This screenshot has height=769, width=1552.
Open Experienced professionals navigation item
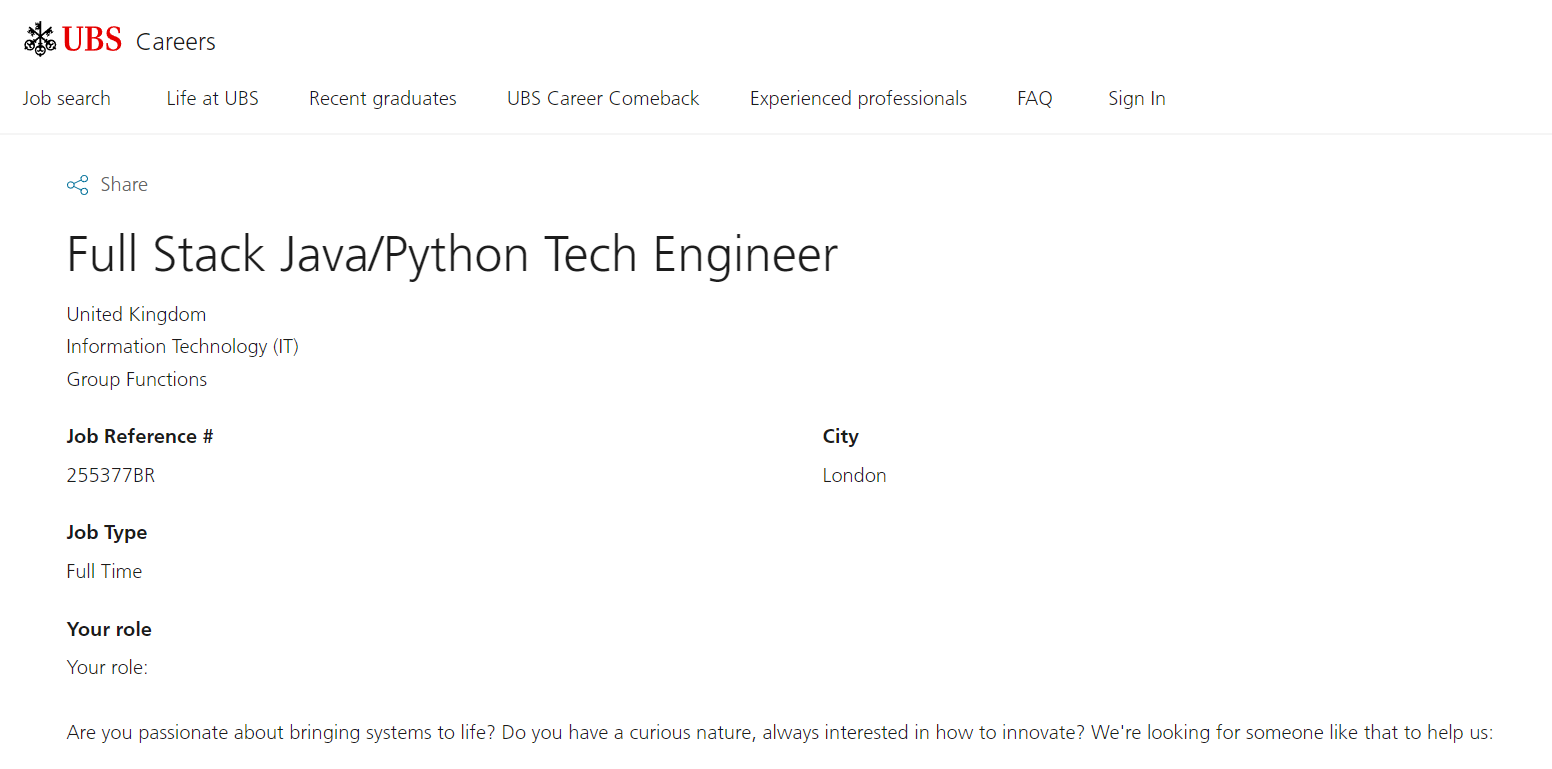(858, 99)
